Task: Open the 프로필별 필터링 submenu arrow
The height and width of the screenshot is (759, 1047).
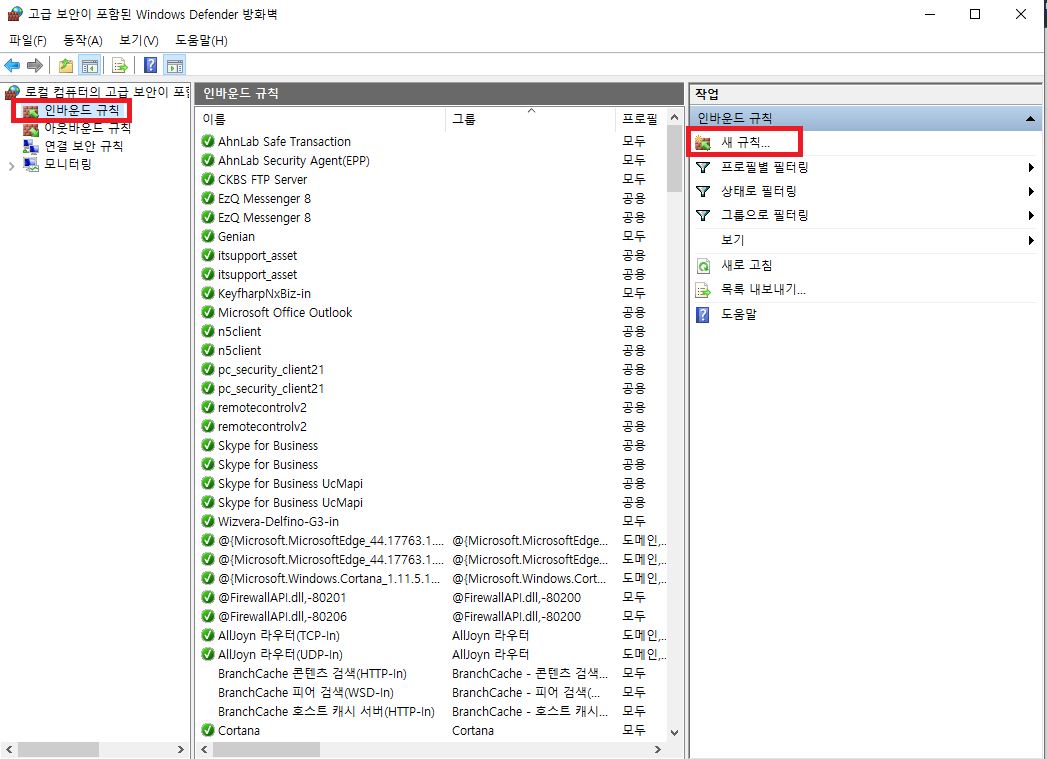Action: (1031, 168)
